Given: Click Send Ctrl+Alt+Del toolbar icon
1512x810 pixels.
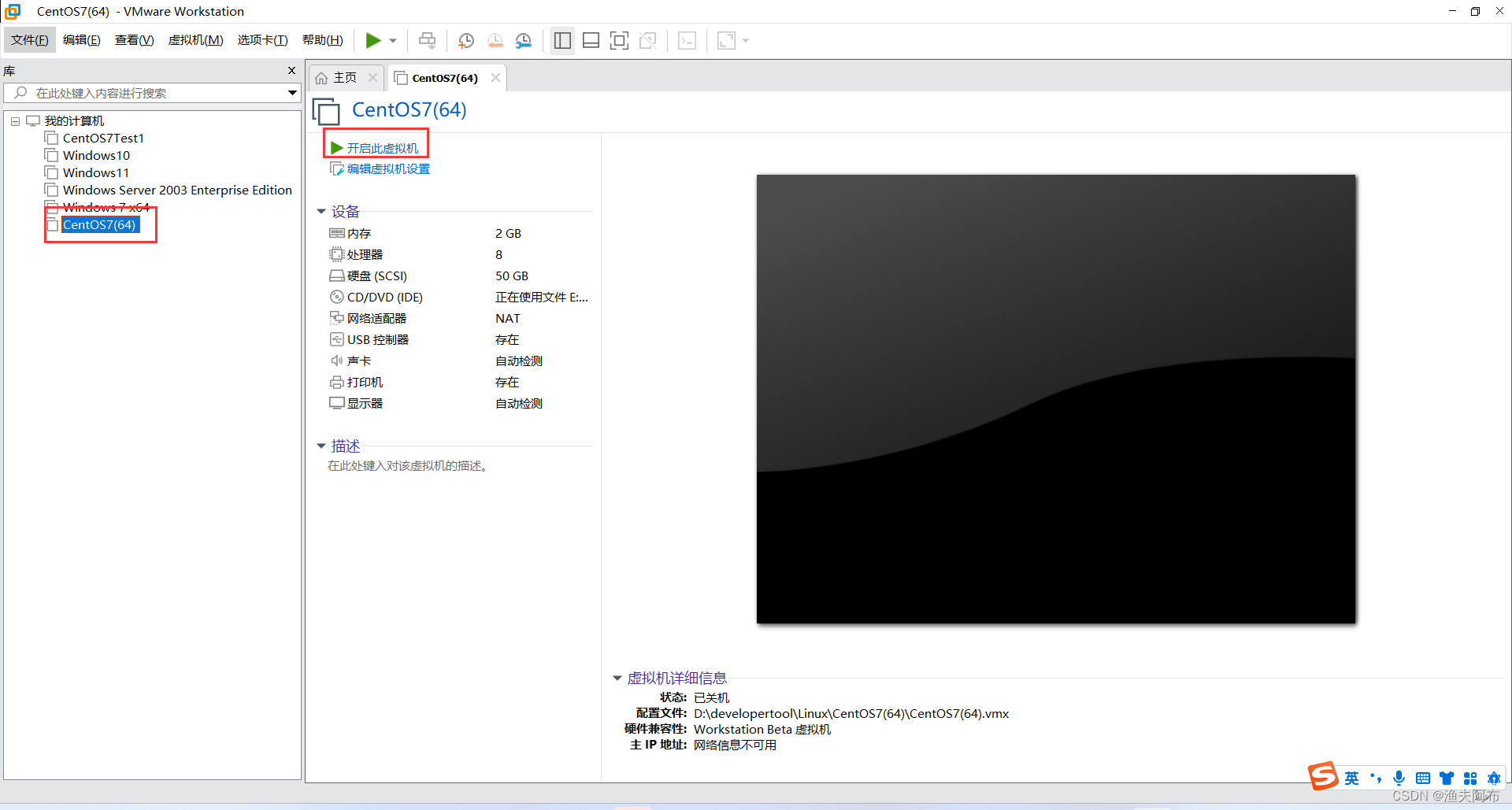Looking at the screenshot, I should pyautogui.click(x=427, y=40).
